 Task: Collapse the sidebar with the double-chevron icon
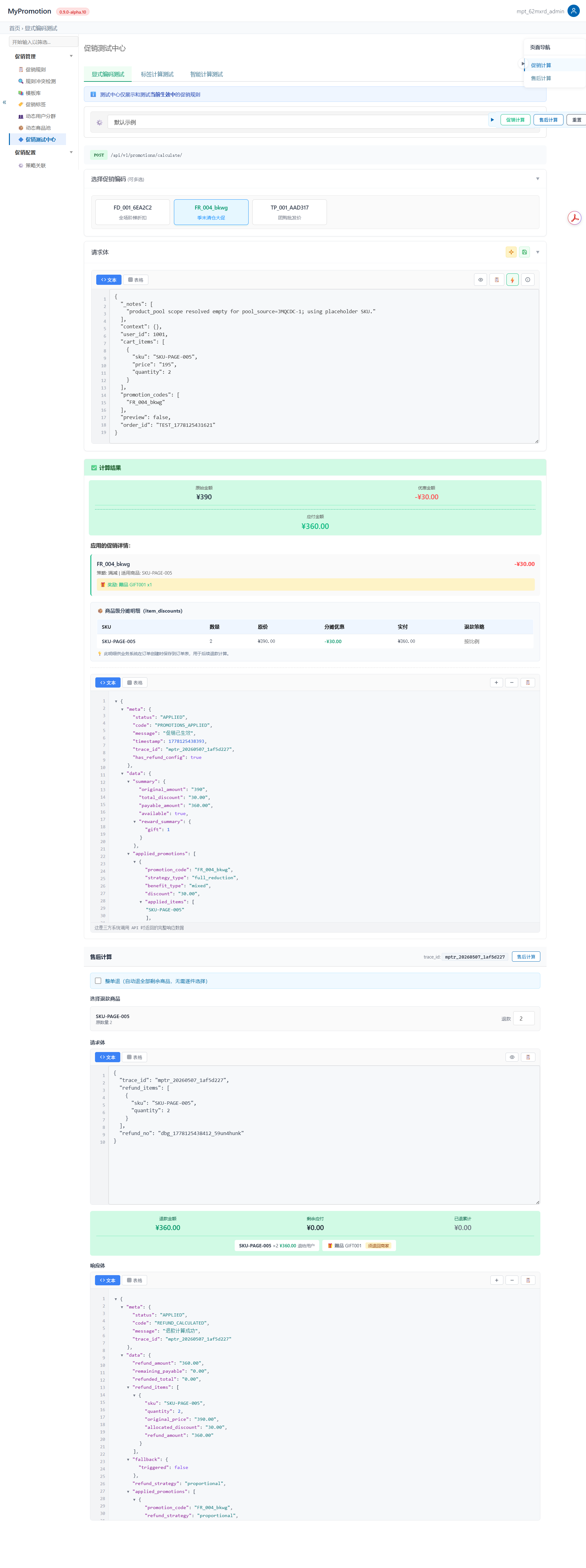[x=4, y=102]
